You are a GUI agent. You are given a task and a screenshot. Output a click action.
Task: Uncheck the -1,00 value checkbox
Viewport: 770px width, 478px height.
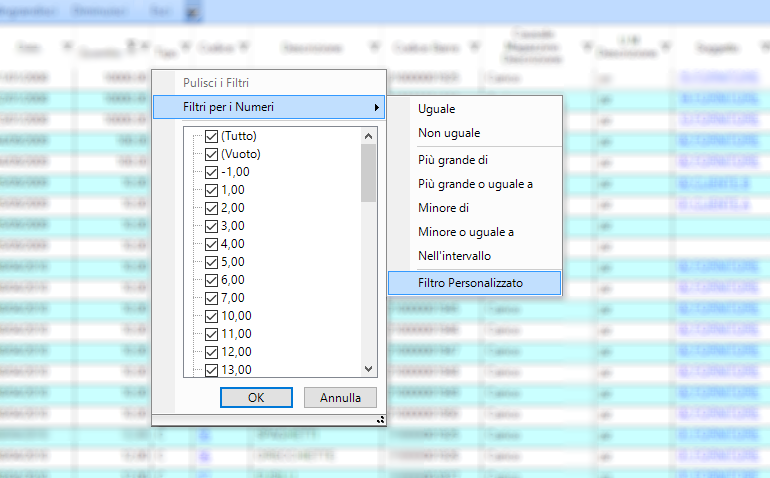(211, 172)
